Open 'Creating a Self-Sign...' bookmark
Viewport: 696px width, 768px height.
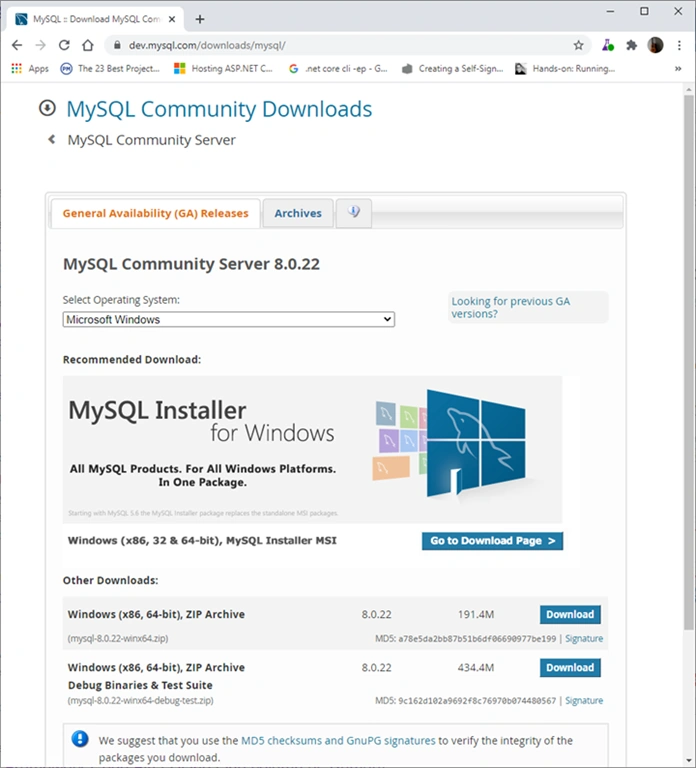(452, 69)
